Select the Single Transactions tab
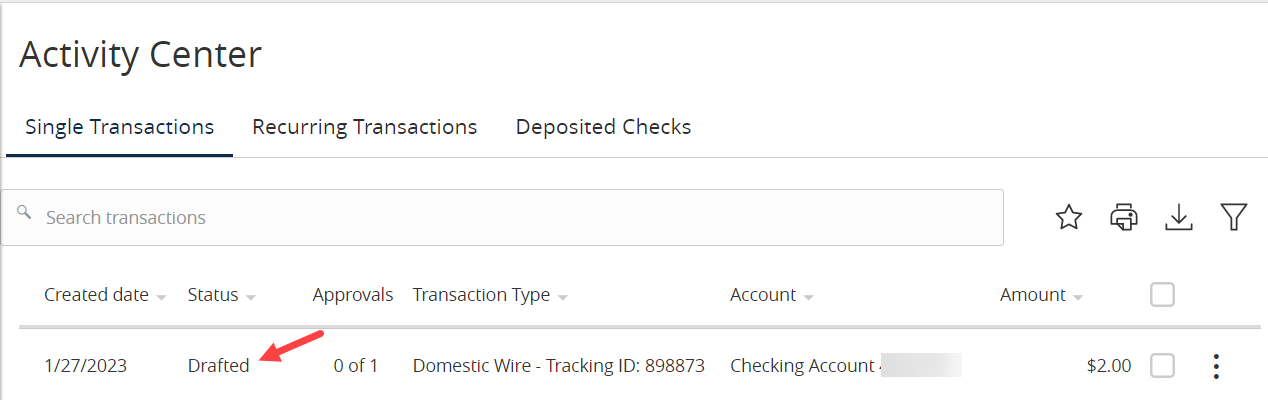The height and width of the screenshot is (400, 1268). [120, 127]
